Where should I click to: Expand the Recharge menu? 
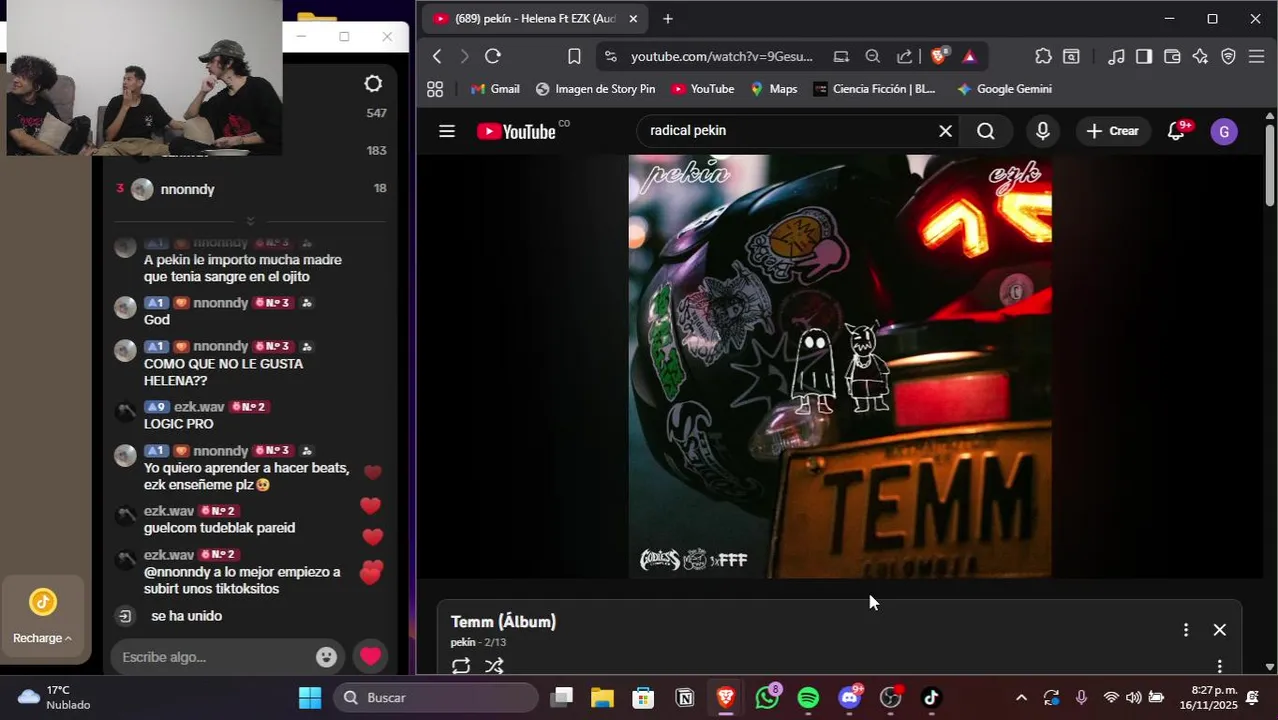[42, 638]
